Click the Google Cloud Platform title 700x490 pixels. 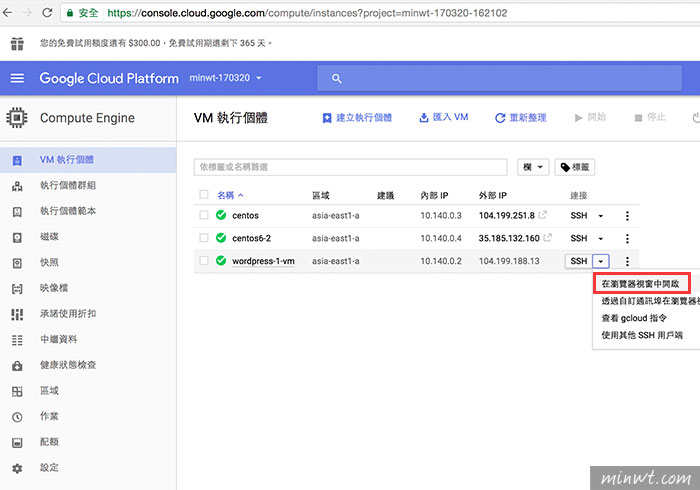[x=109, y=79]
